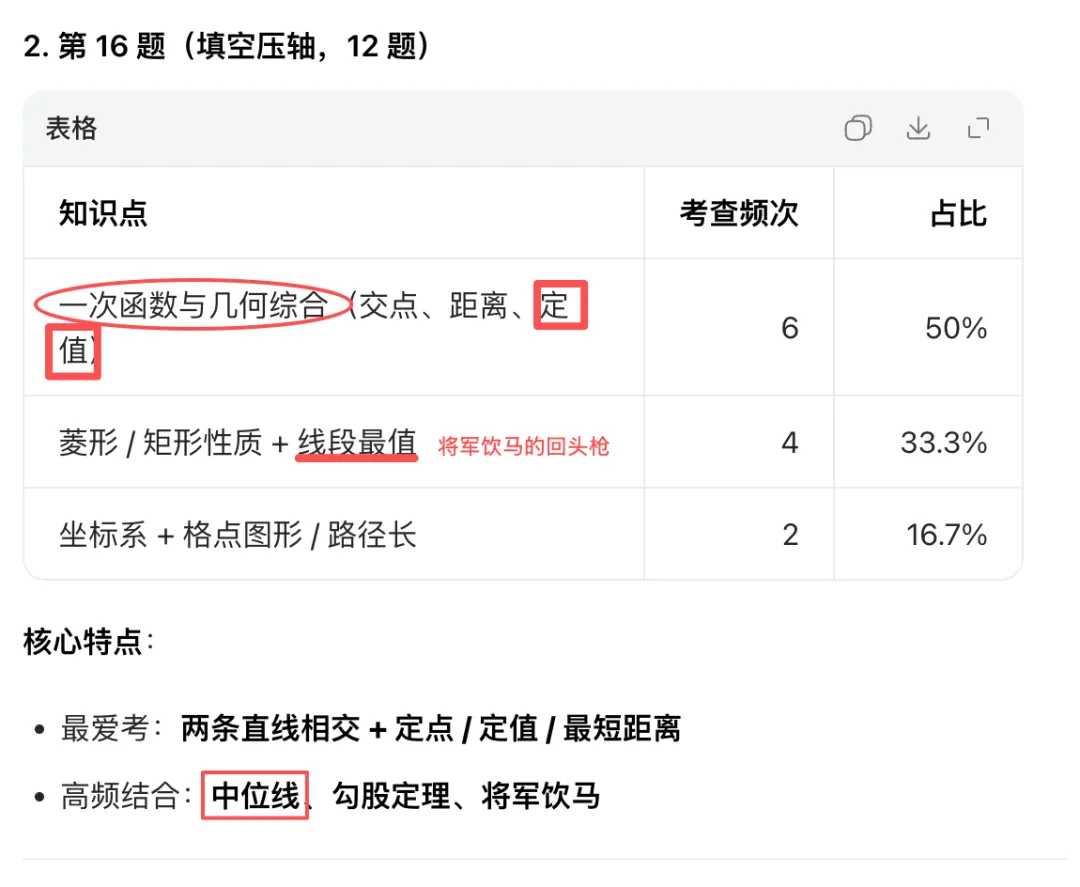Click the circled 一次函数与几何综合 text
Image resolution: width=1080 pixels, height=887 pixels.
[193, 305]
